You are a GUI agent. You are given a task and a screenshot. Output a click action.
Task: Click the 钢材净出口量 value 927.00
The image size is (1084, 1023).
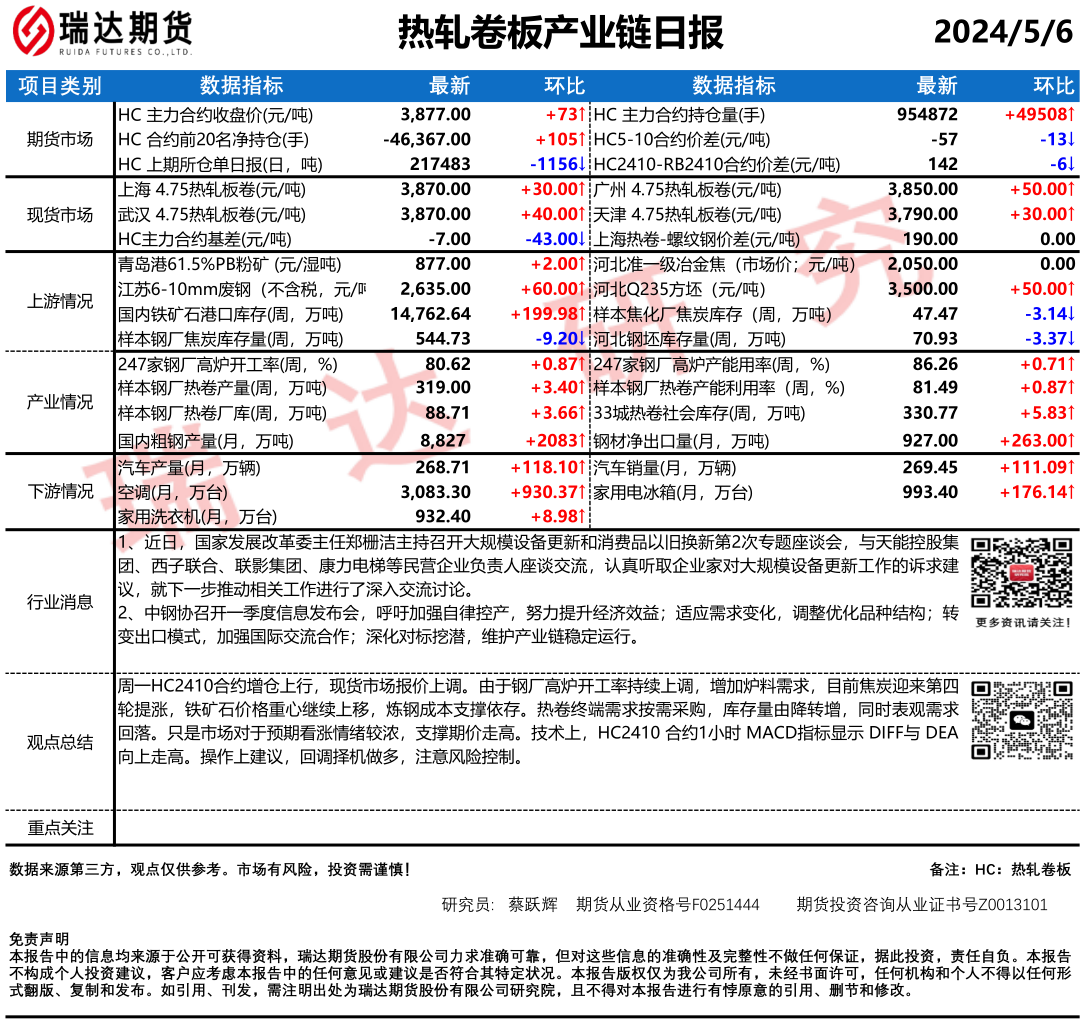pos(931,441)
